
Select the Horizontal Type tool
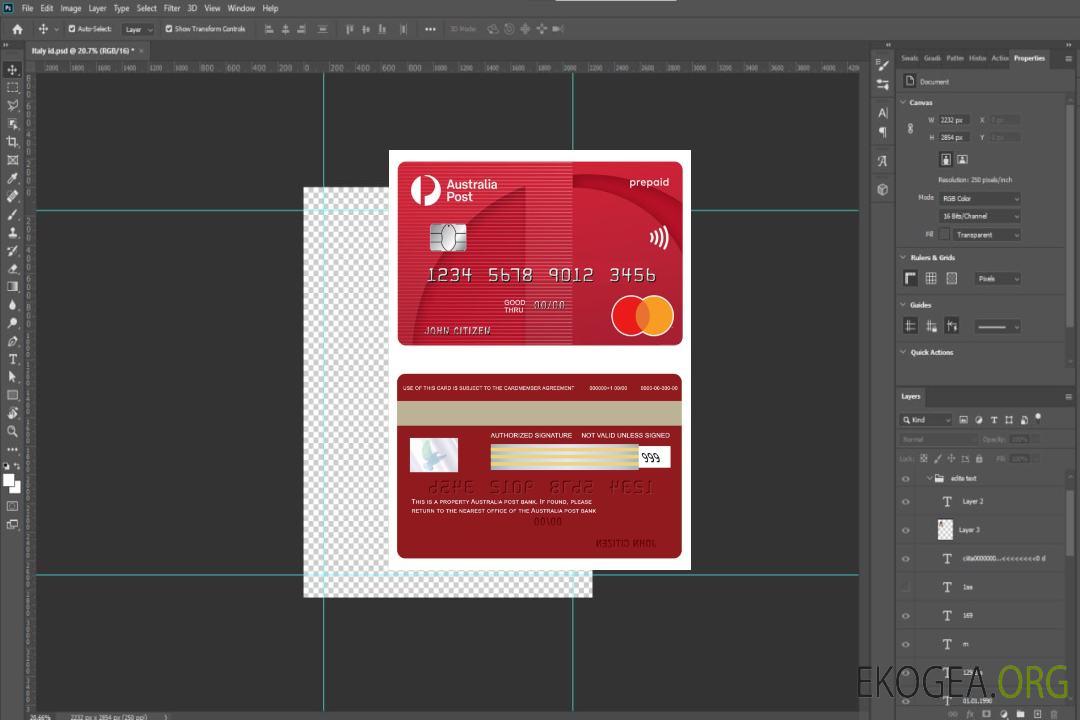(x=13, y=359)
